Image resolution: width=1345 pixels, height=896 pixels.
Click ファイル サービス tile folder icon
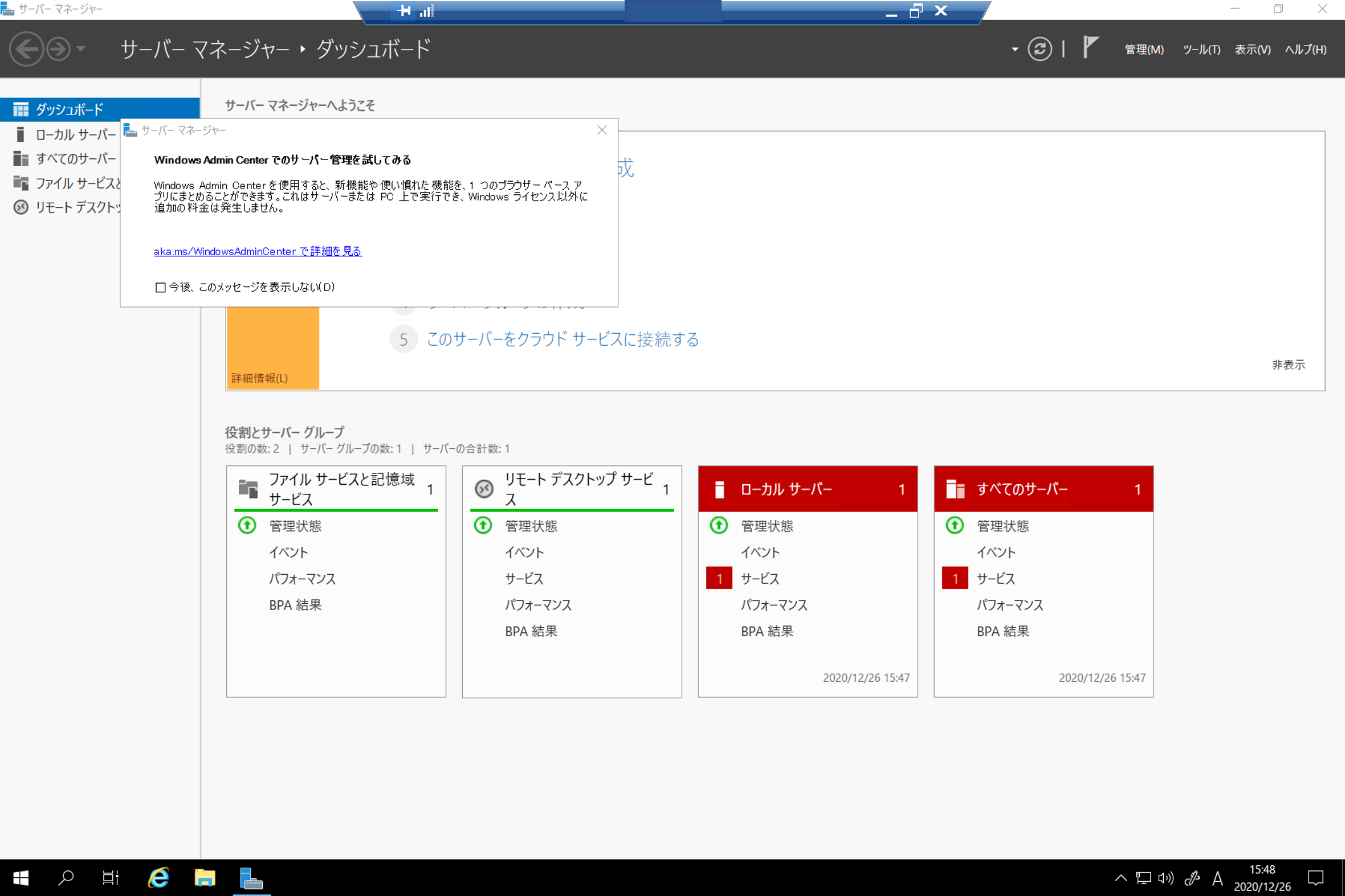248,489
